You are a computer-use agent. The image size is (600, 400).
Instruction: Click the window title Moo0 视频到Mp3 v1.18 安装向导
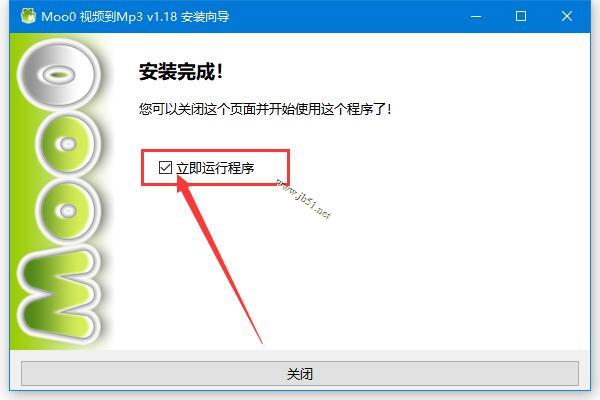pos(135,16)
